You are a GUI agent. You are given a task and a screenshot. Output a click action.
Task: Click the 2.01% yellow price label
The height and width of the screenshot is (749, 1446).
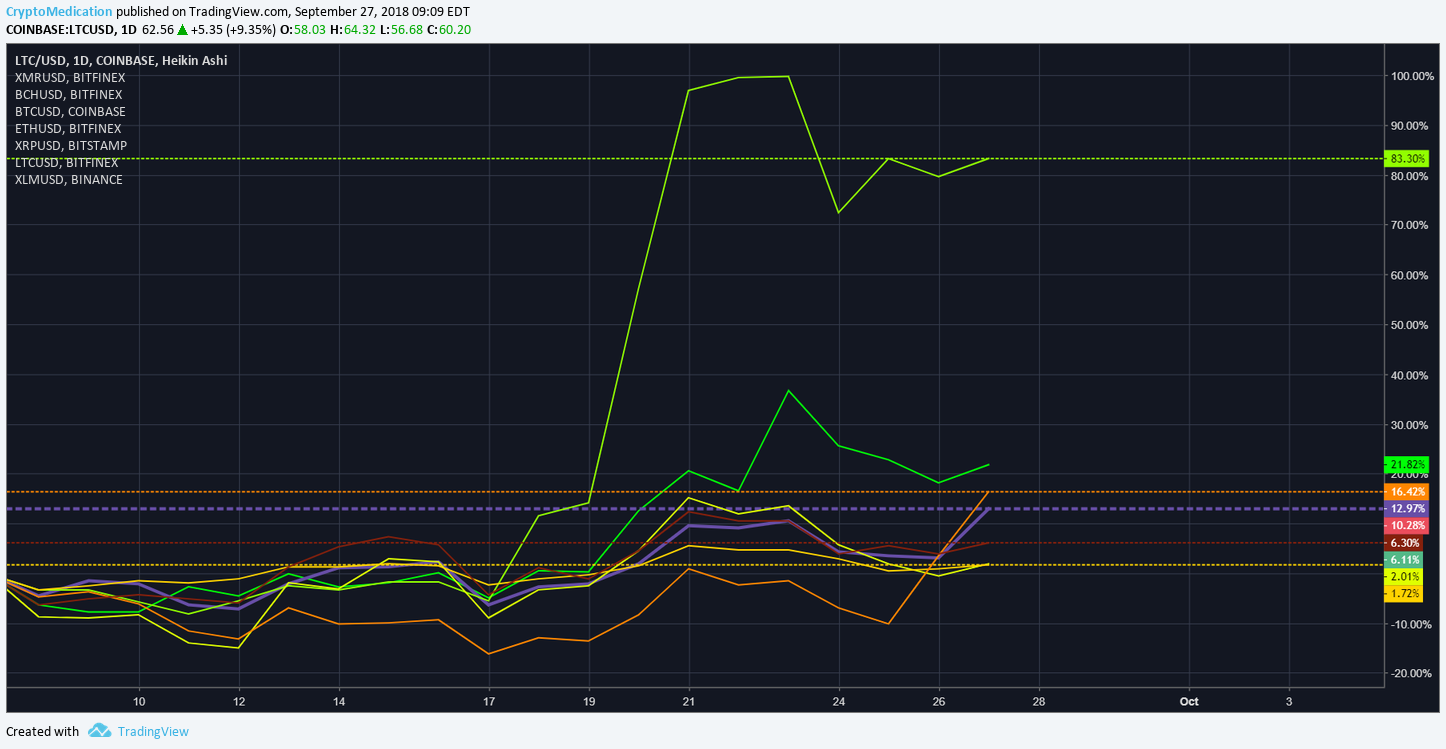pyautogui.click(x=1404, y=577)
